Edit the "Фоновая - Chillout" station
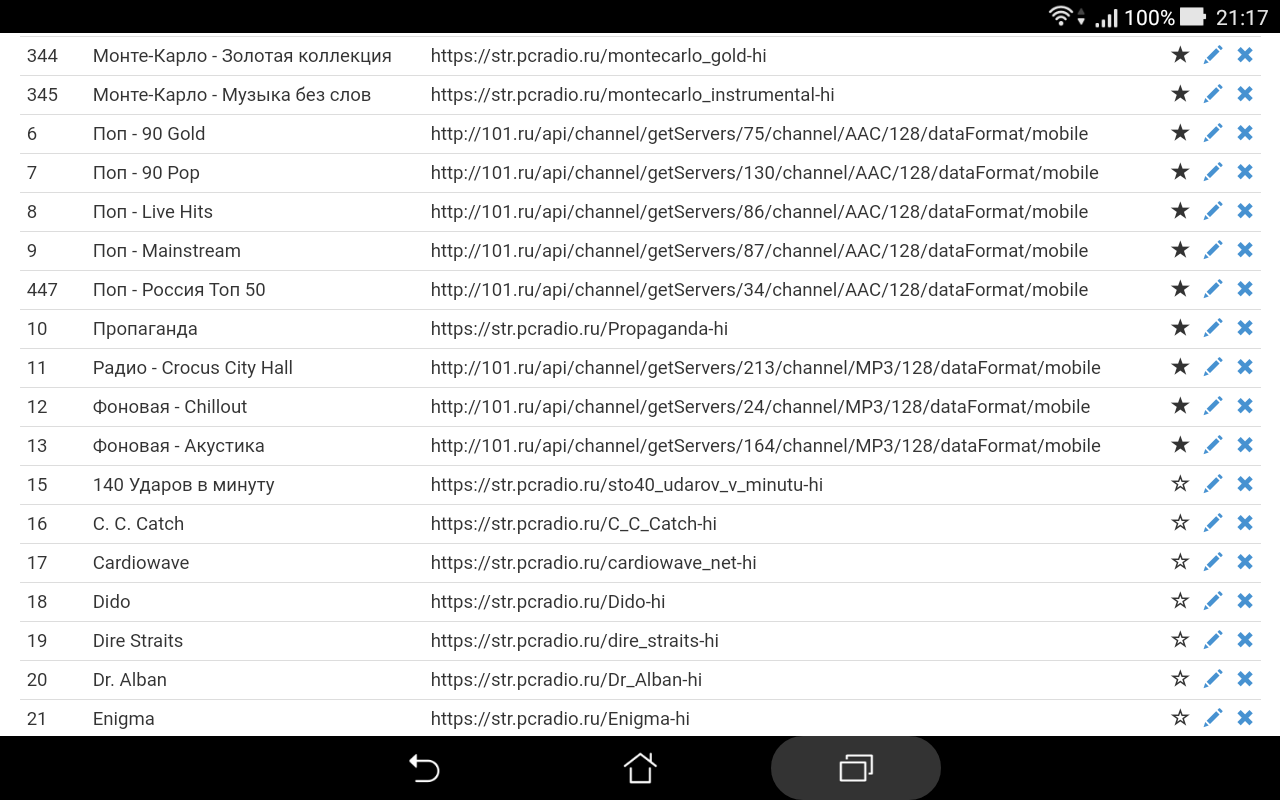1280x800 pixels. [x=1213, y=405]
